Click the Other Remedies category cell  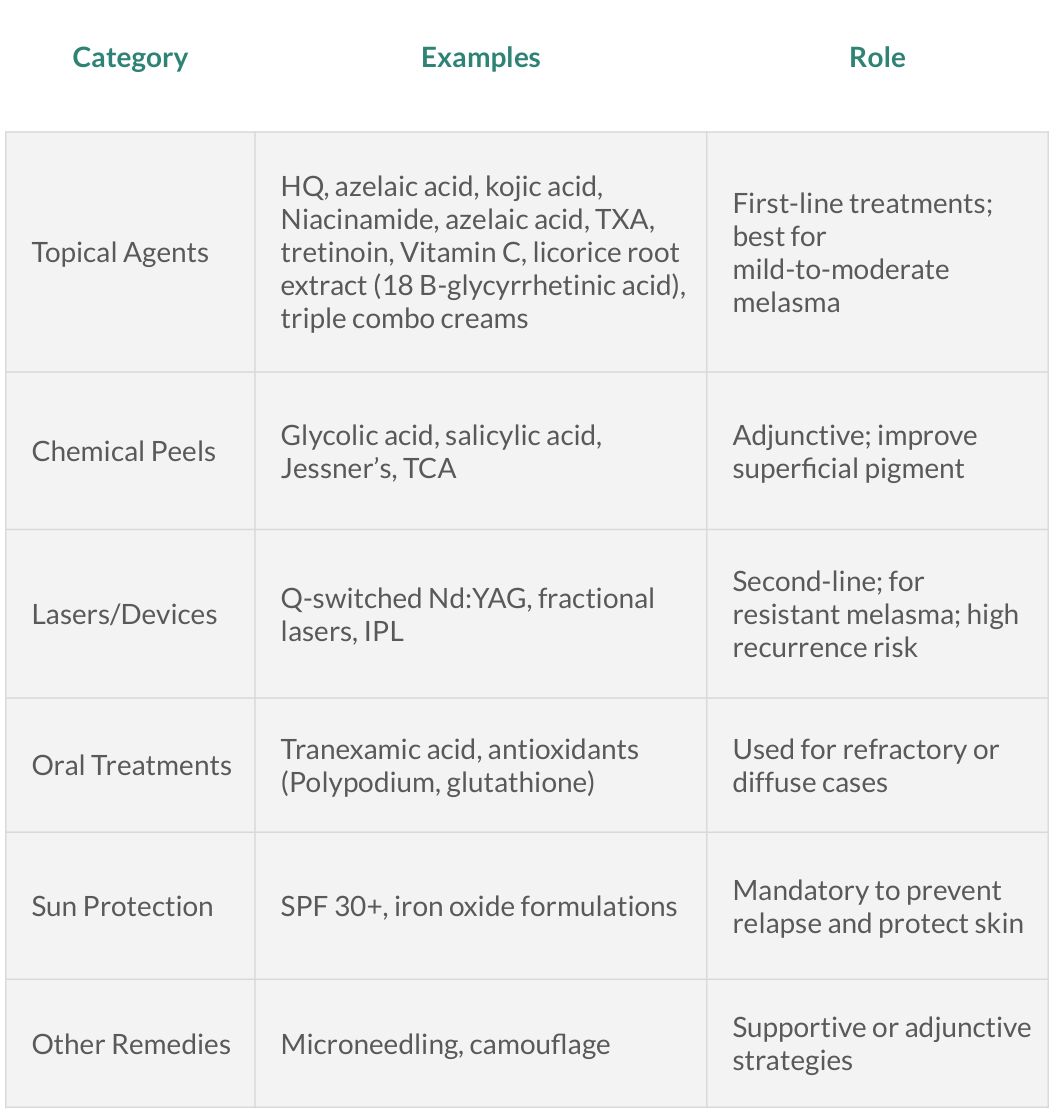[x=131, y=1045]
